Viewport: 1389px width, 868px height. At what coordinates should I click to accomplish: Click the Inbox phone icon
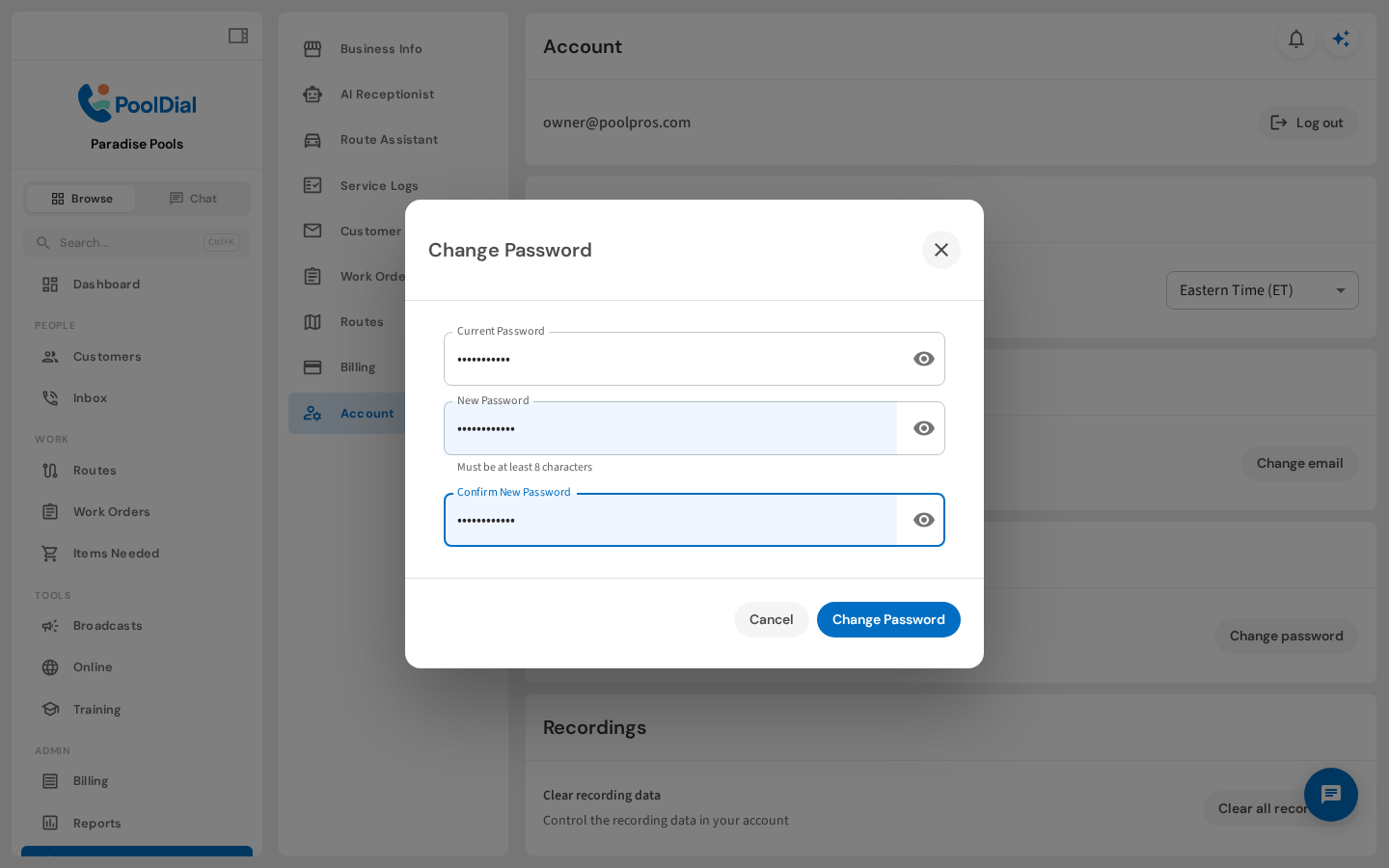point(50,398)
